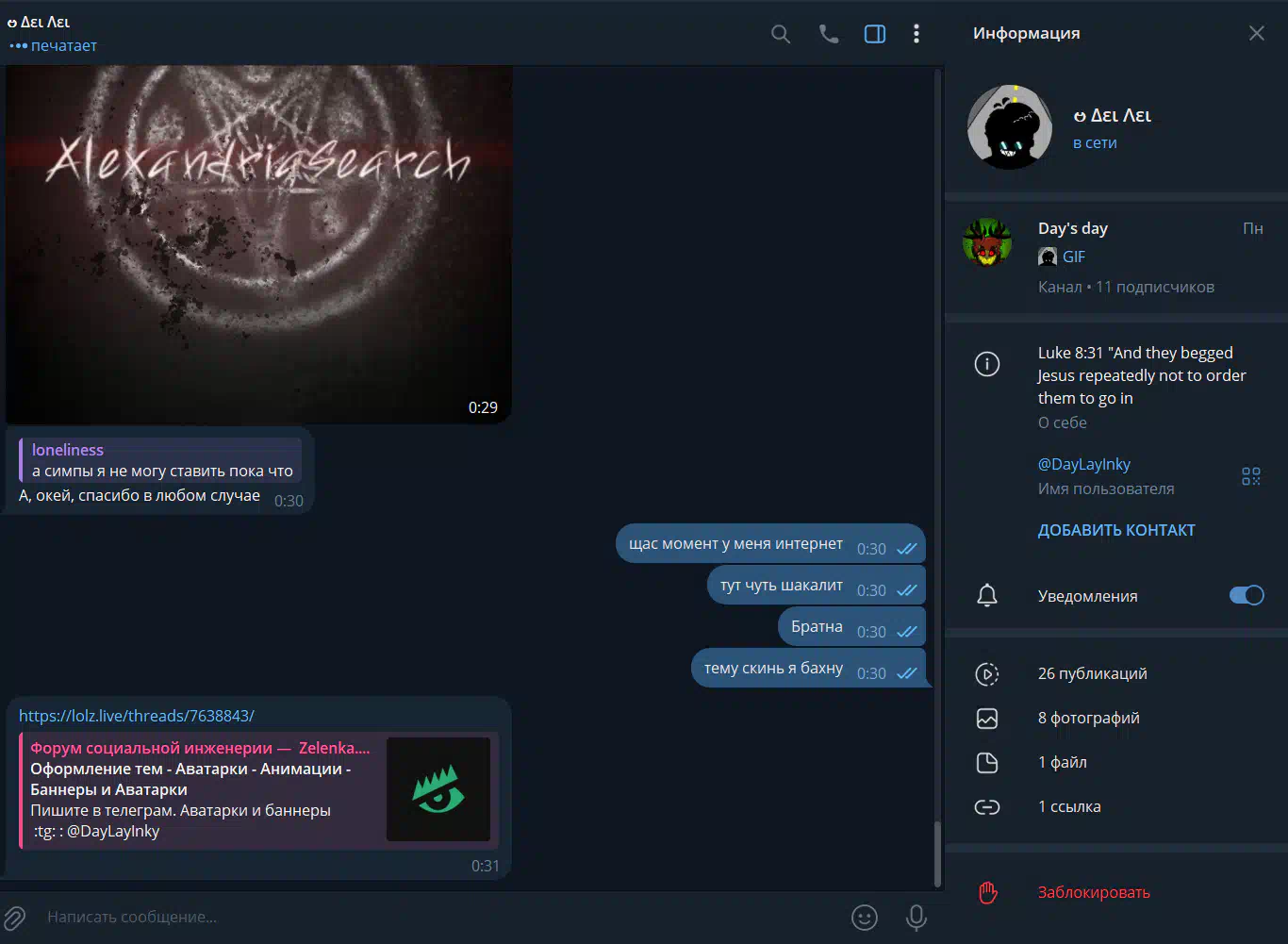Image resolution: width=1288 pixels, height=944 pixels.
Task: Click ДОБАВИТЬ КОНТАКТ button
Action: pyautogui.click(x=1116, y=530)
